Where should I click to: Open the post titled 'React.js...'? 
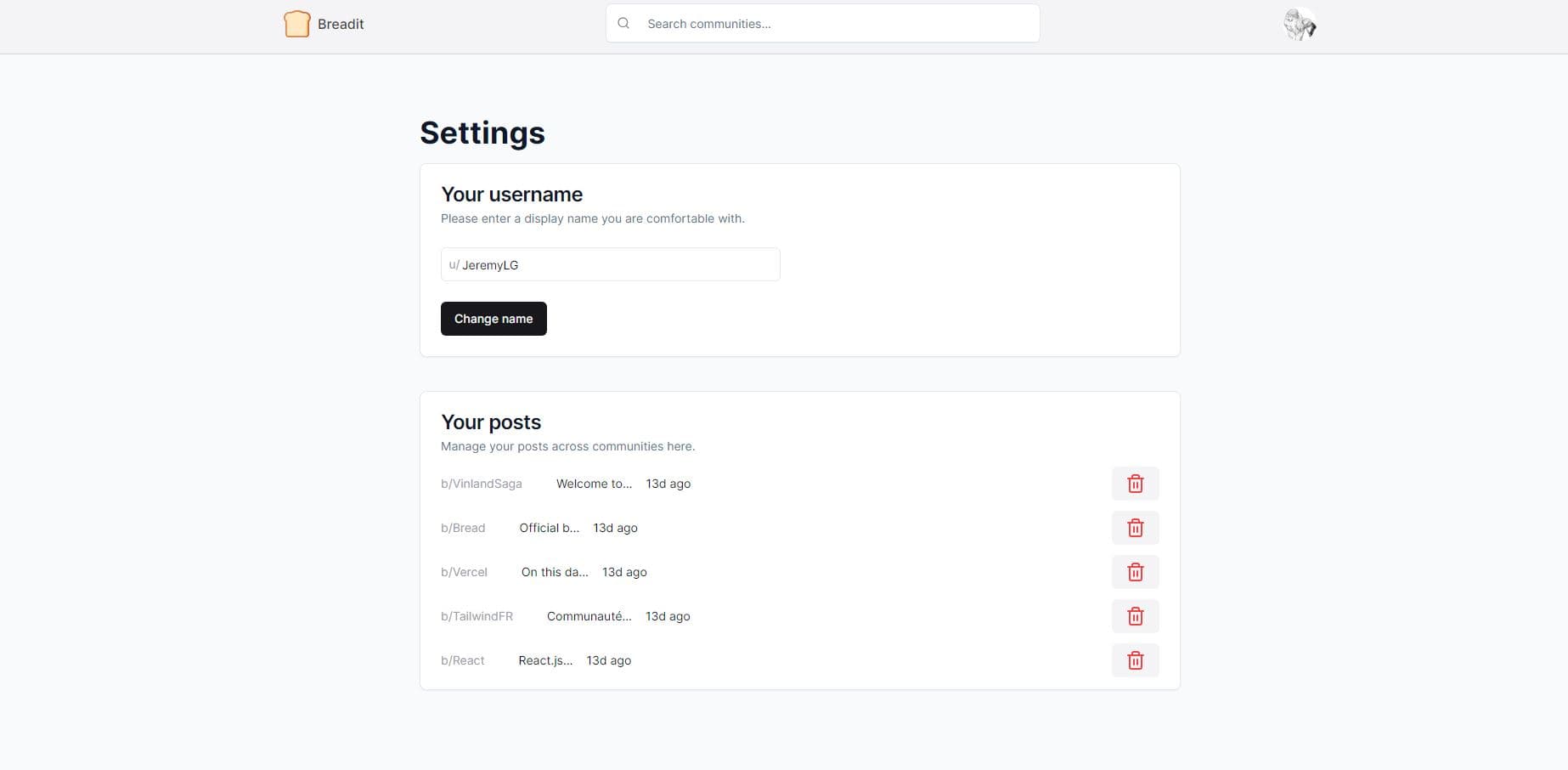click(544, 660)
